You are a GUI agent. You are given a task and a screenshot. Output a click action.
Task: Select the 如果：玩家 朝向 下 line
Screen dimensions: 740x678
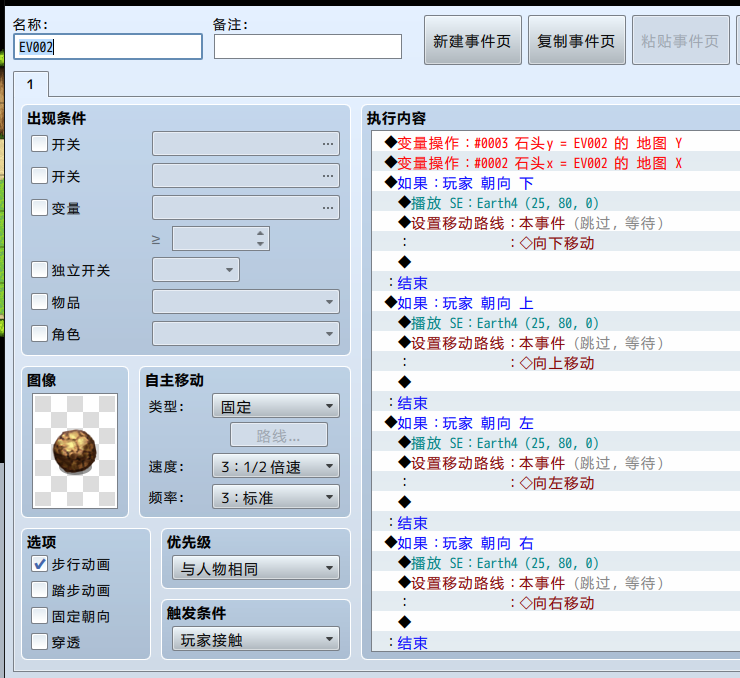[555, 183]
